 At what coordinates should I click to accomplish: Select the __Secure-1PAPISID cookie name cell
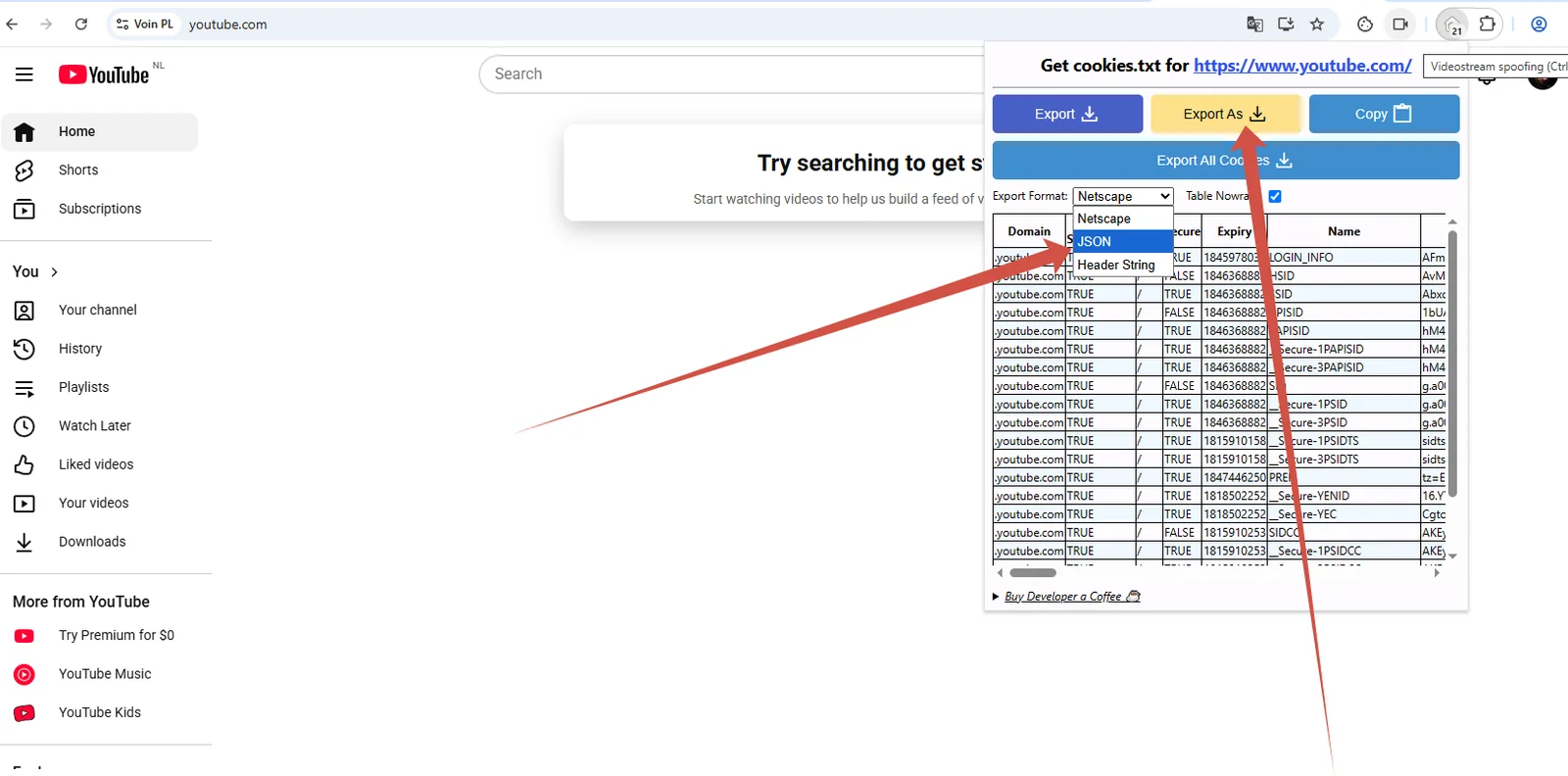point(1344,349)
